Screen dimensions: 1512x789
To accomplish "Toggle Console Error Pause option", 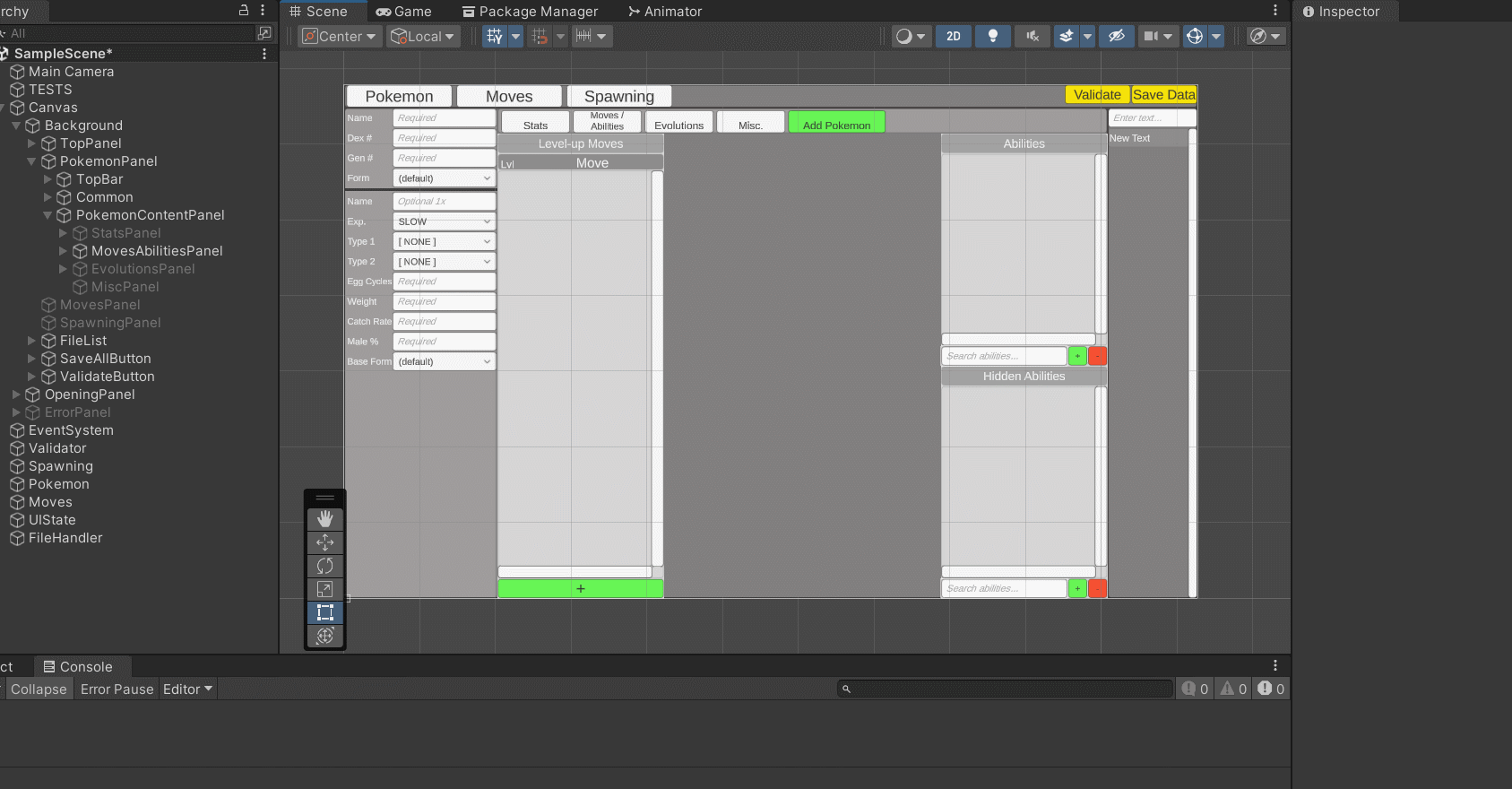I will click(x=117, y=689).
